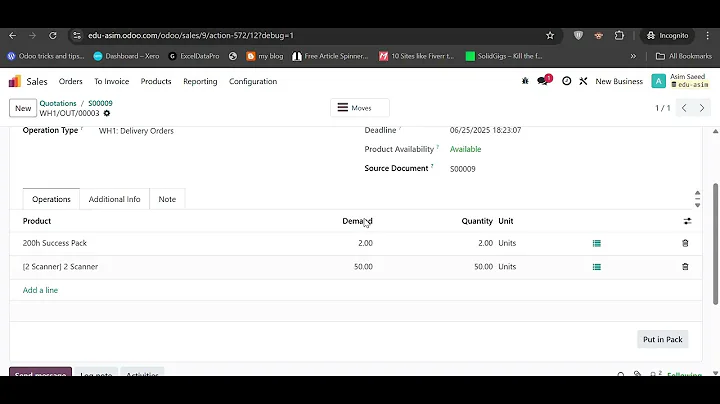Open the conversations chat icon
The image size is (720, 404).
(x=544, y=81)
